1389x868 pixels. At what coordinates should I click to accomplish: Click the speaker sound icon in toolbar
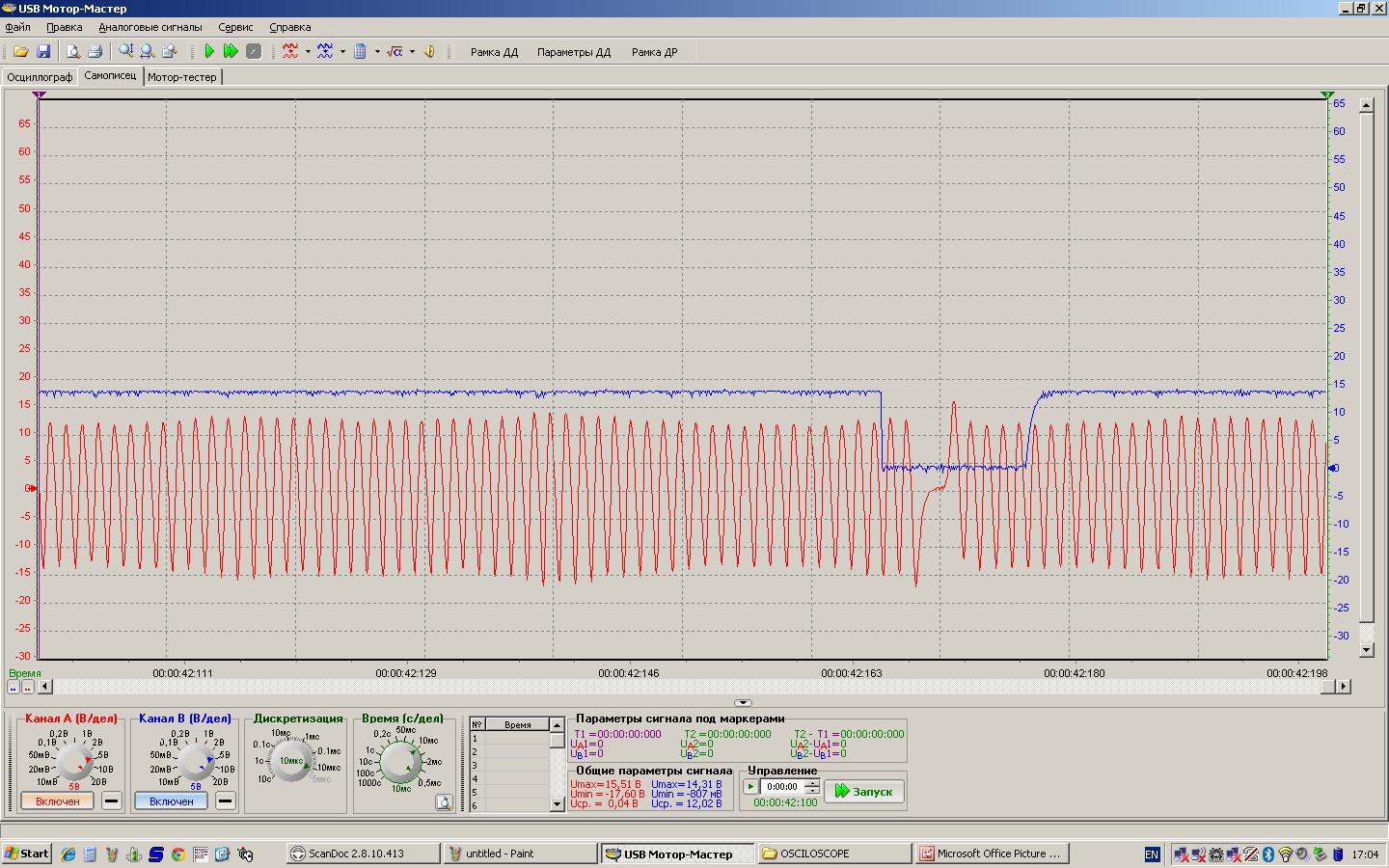(x=429, y=52)
